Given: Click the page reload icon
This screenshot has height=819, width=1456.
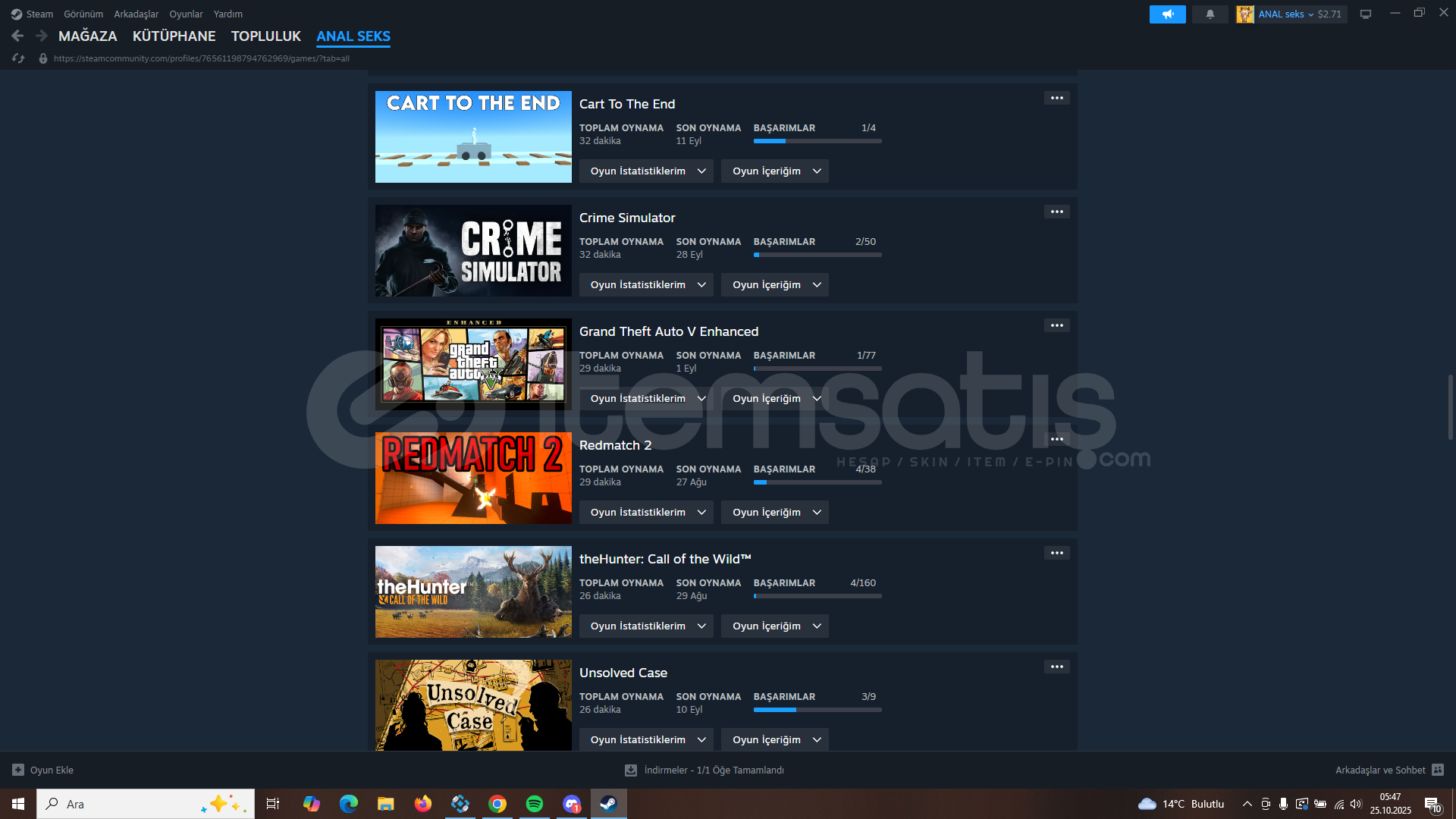Looking at the screenshot, I should point(18,58).
